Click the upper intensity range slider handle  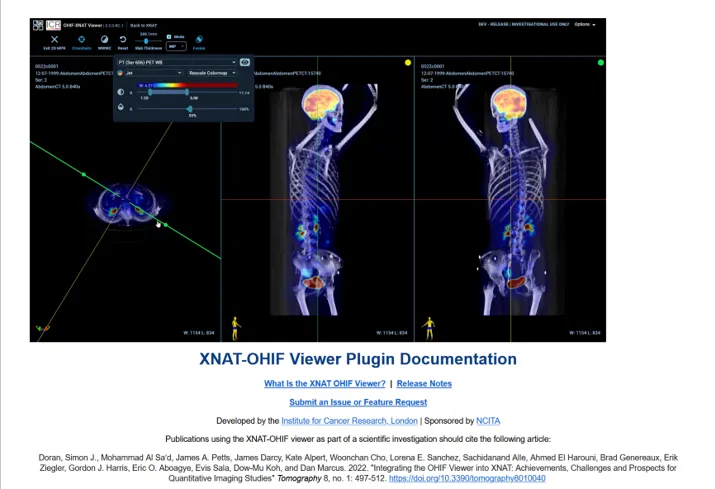click(x=187, y=93)
